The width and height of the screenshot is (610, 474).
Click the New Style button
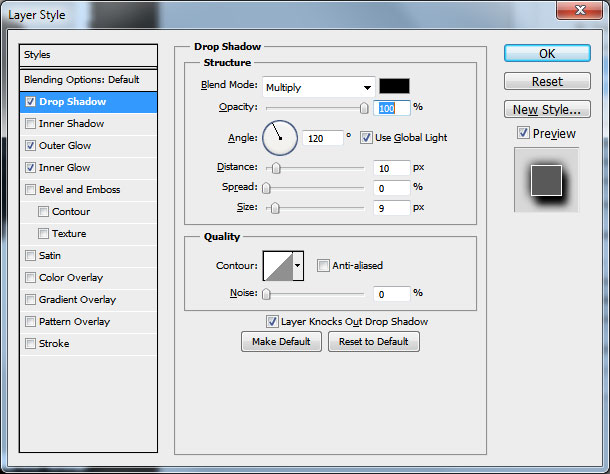click(547, 109)
